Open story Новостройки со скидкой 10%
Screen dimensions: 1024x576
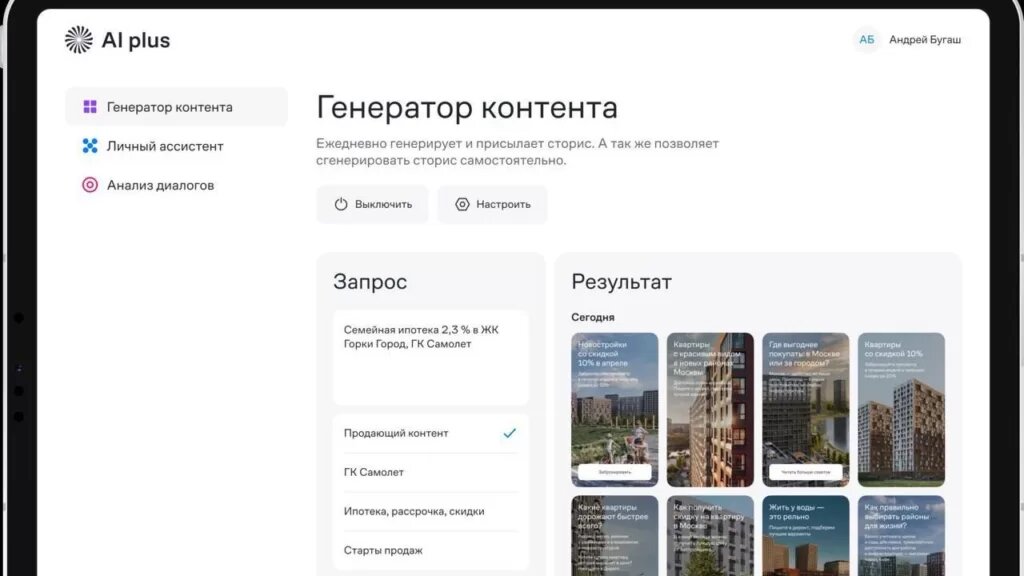click(615, 409)
